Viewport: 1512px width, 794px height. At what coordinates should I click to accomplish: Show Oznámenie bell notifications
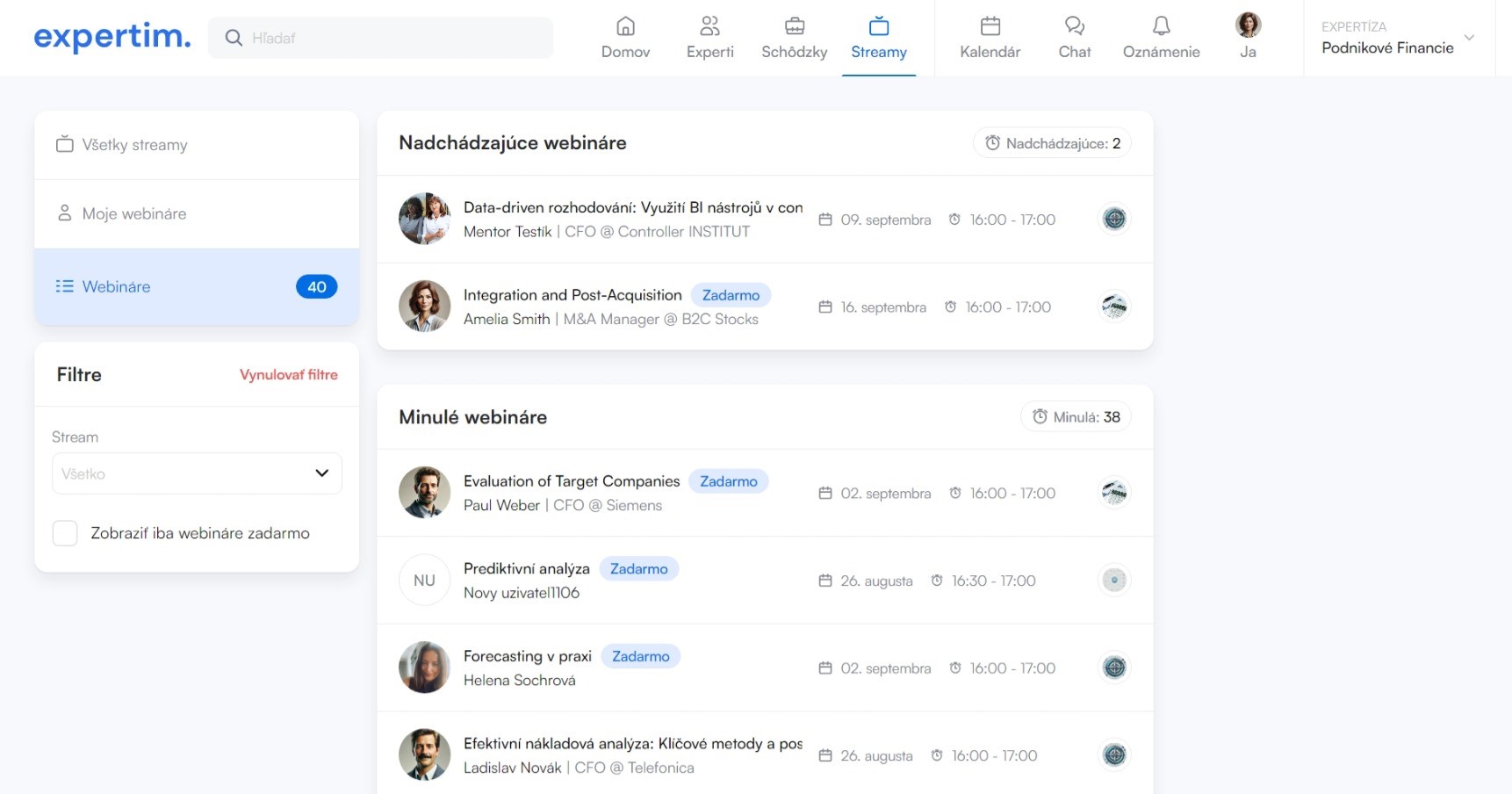(x=1161, y=26)
